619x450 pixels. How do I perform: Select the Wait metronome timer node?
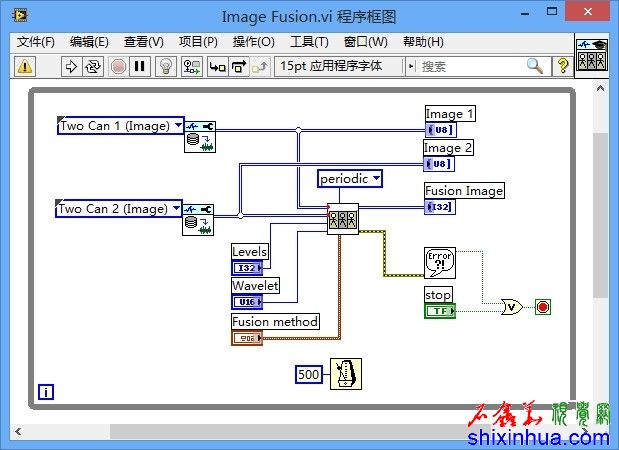pyautogui.click(x=345, y=374)
